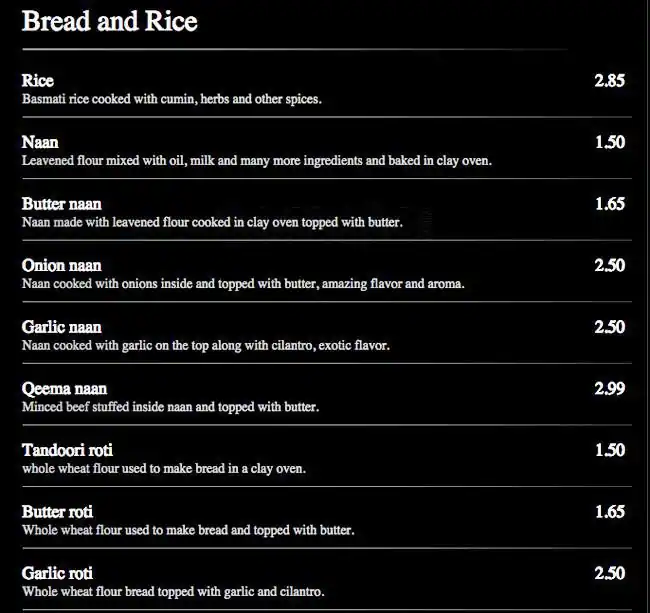
Task: Click the Butter naan price 1.65
Action: tap(609, 204)
